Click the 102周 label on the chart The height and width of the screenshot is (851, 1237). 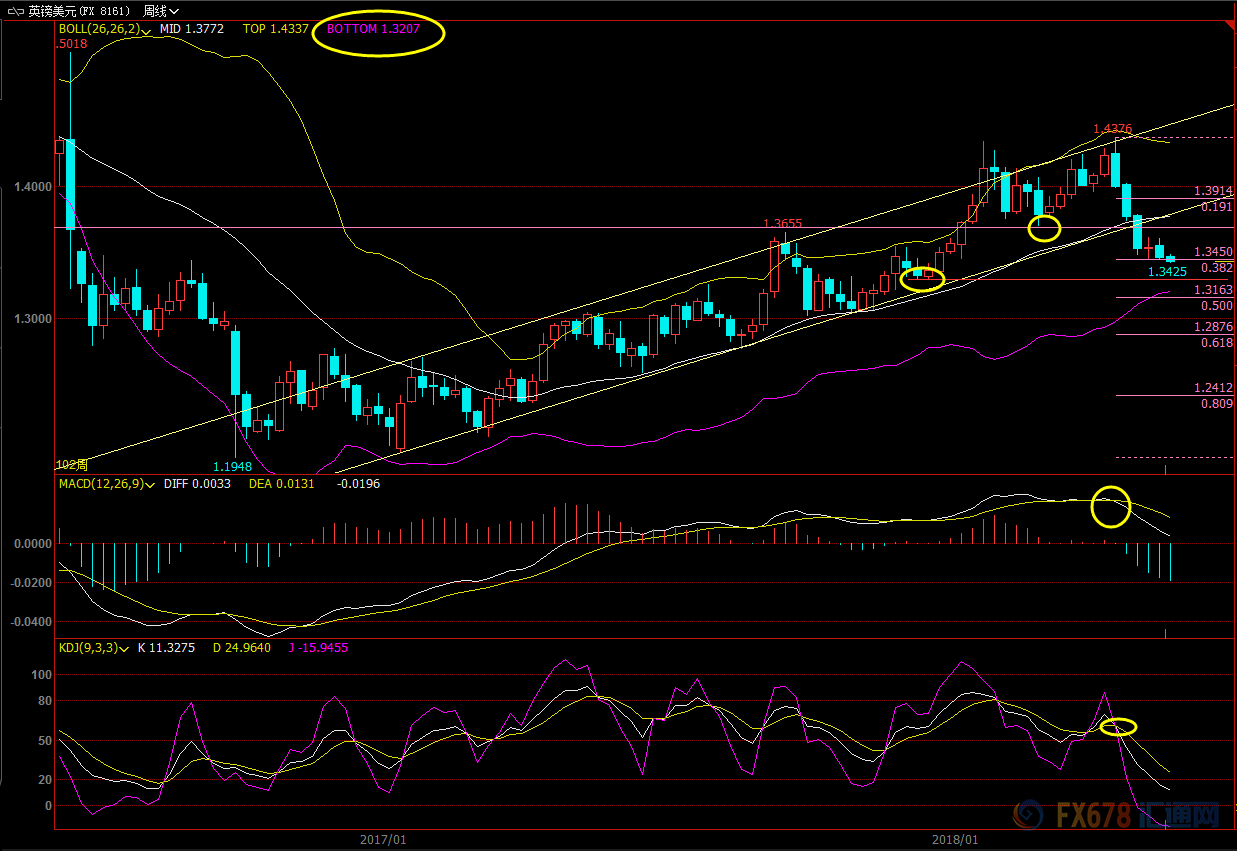72,465
